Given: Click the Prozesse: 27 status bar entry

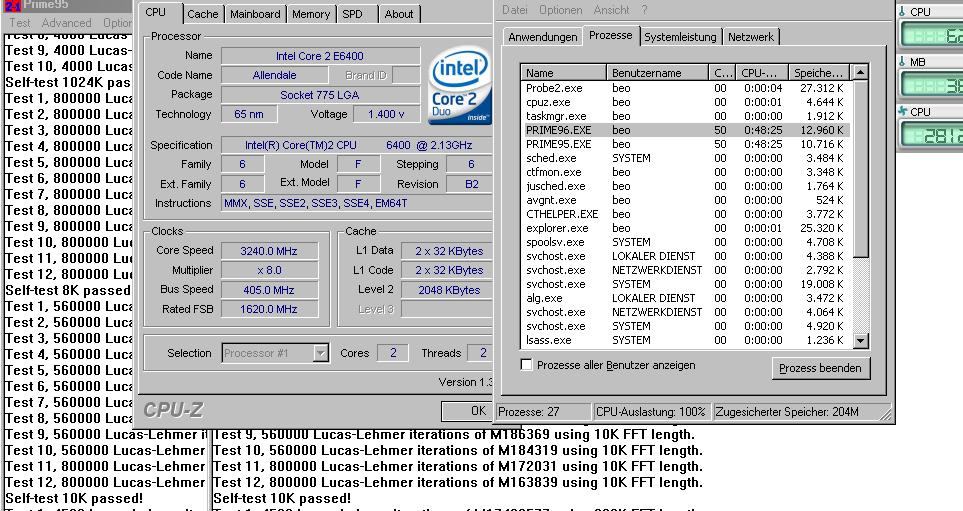Looking at the screenshot, I should (x=543, y=412).
